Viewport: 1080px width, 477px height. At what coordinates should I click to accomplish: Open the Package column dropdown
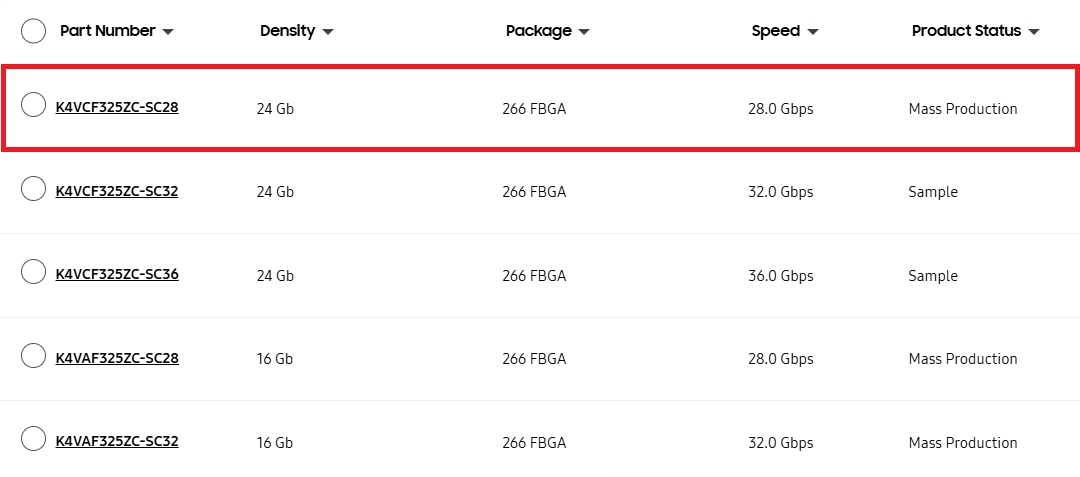(584, 32)
